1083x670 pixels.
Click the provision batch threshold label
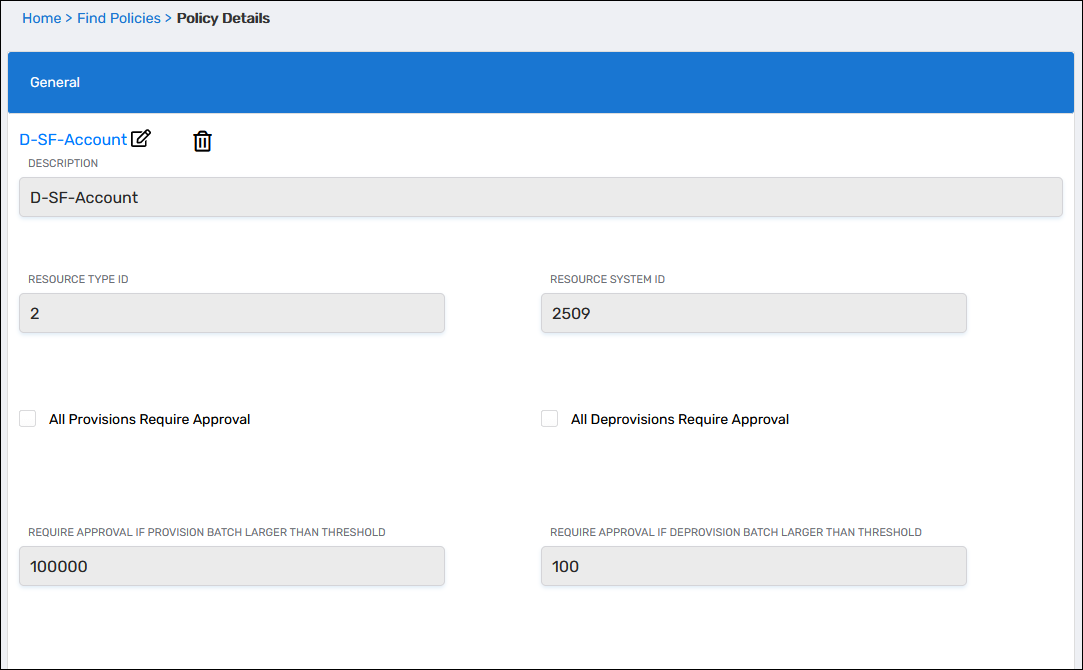click(x=206, y=532)
